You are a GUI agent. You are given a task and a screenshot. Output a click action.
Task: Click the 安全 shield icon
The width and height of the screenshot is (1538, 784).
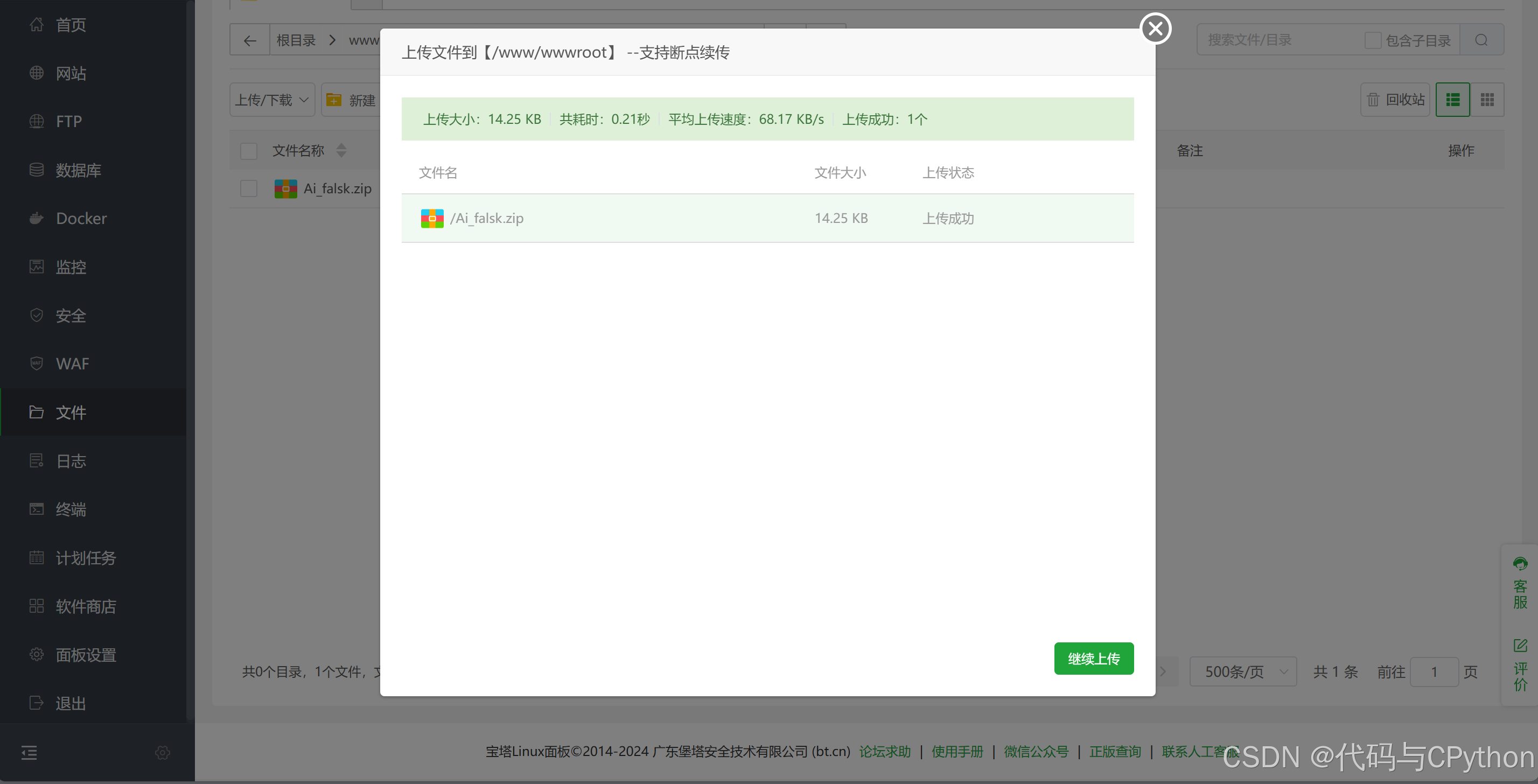tap(37, 314)
